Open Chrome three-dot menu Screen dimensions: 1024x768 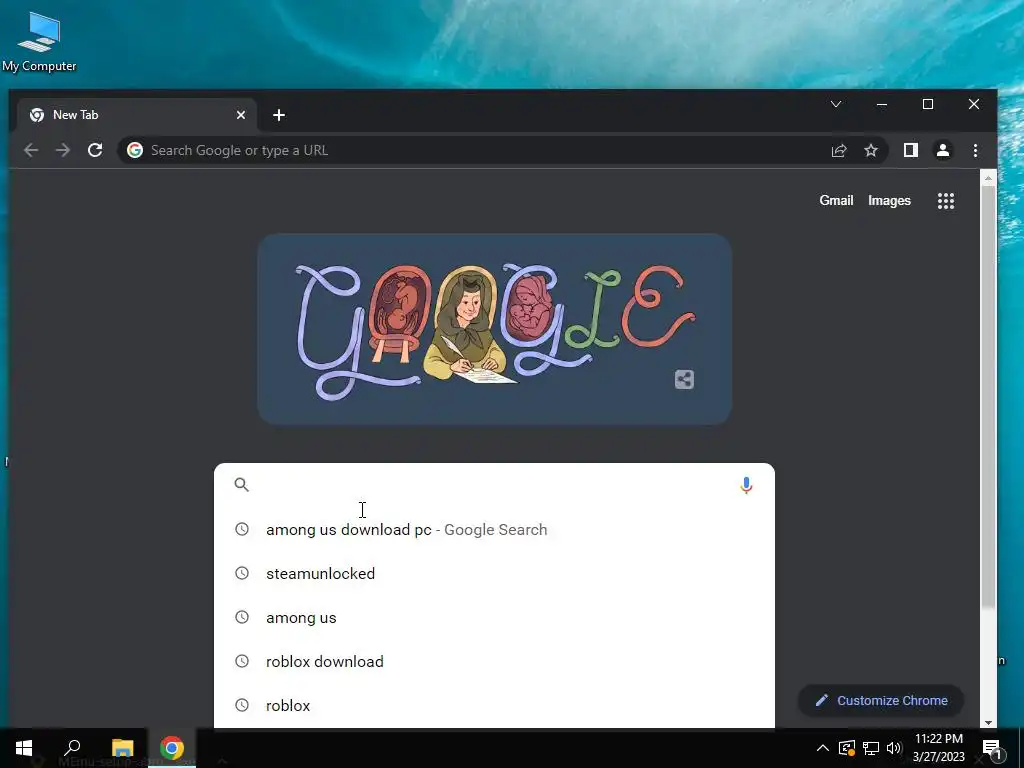976,150
